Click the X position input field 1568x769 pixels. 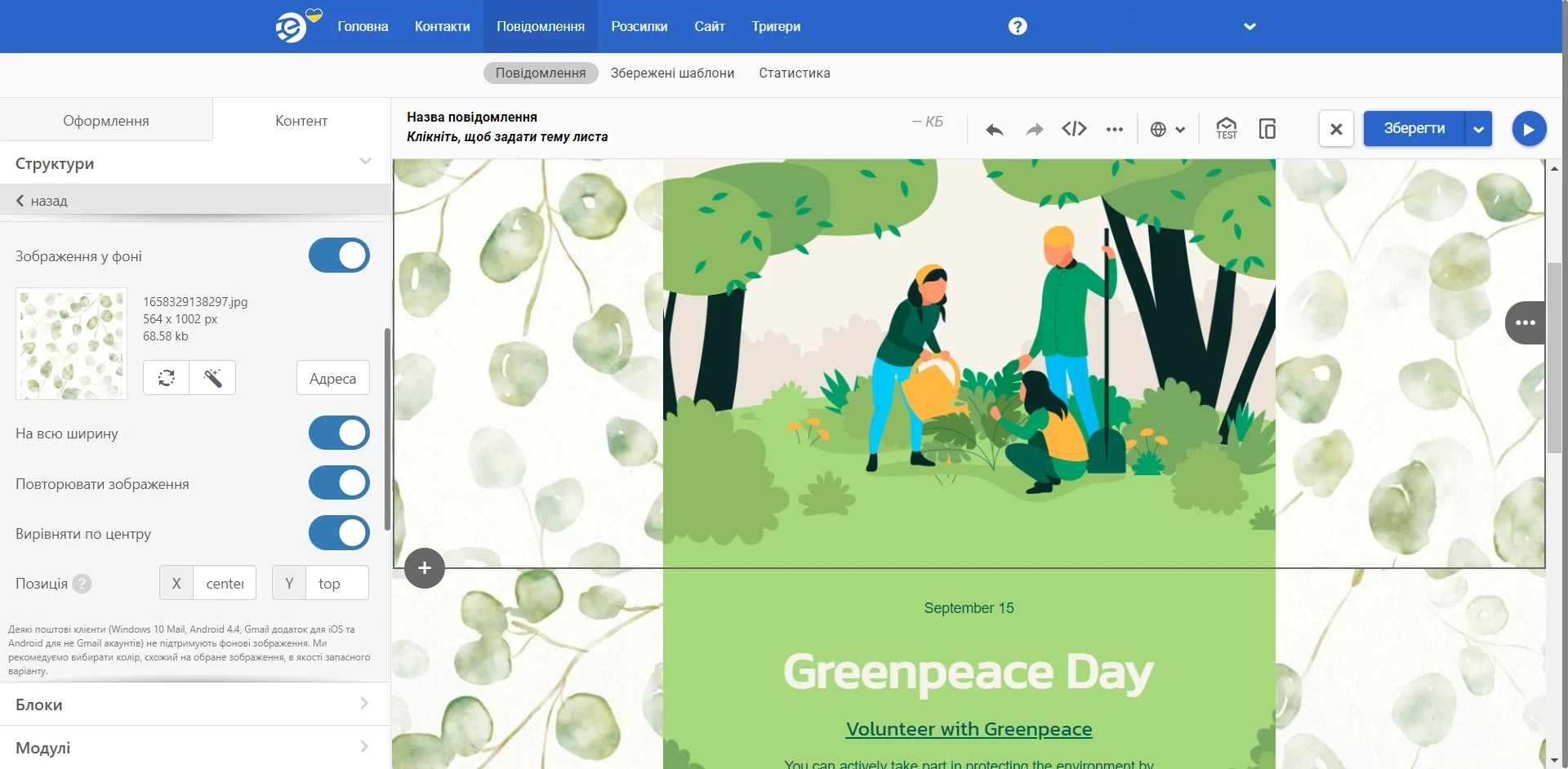tap(225, 583)
